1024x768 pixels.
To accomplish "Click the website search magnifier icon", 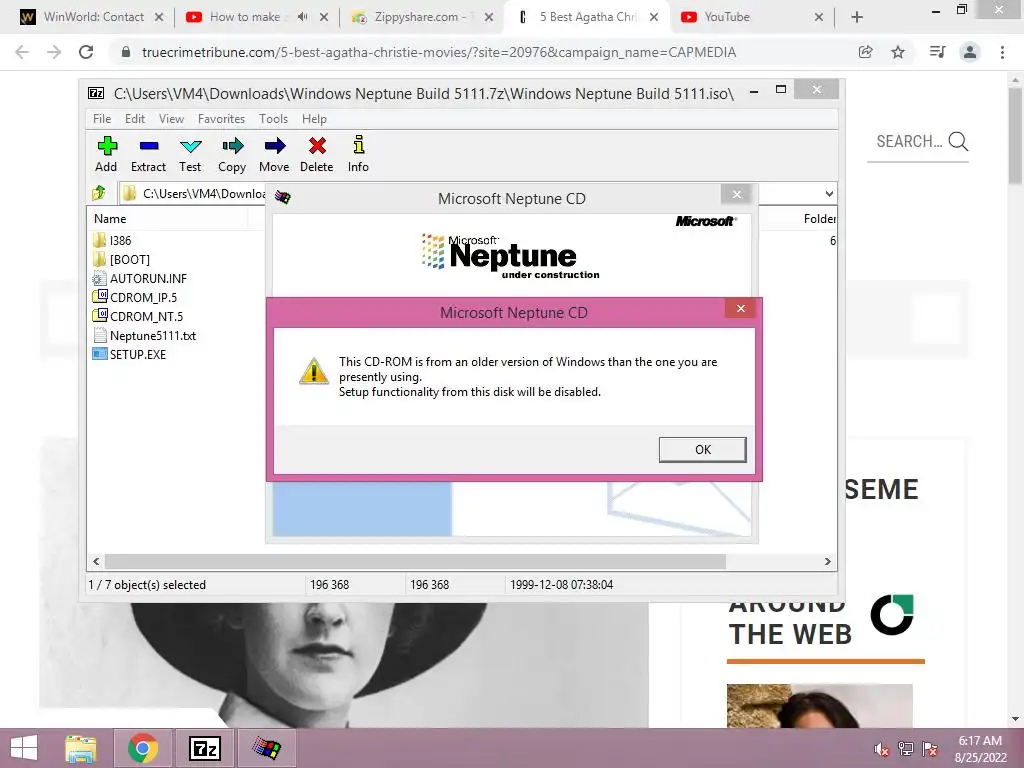I will pos(958,141).
